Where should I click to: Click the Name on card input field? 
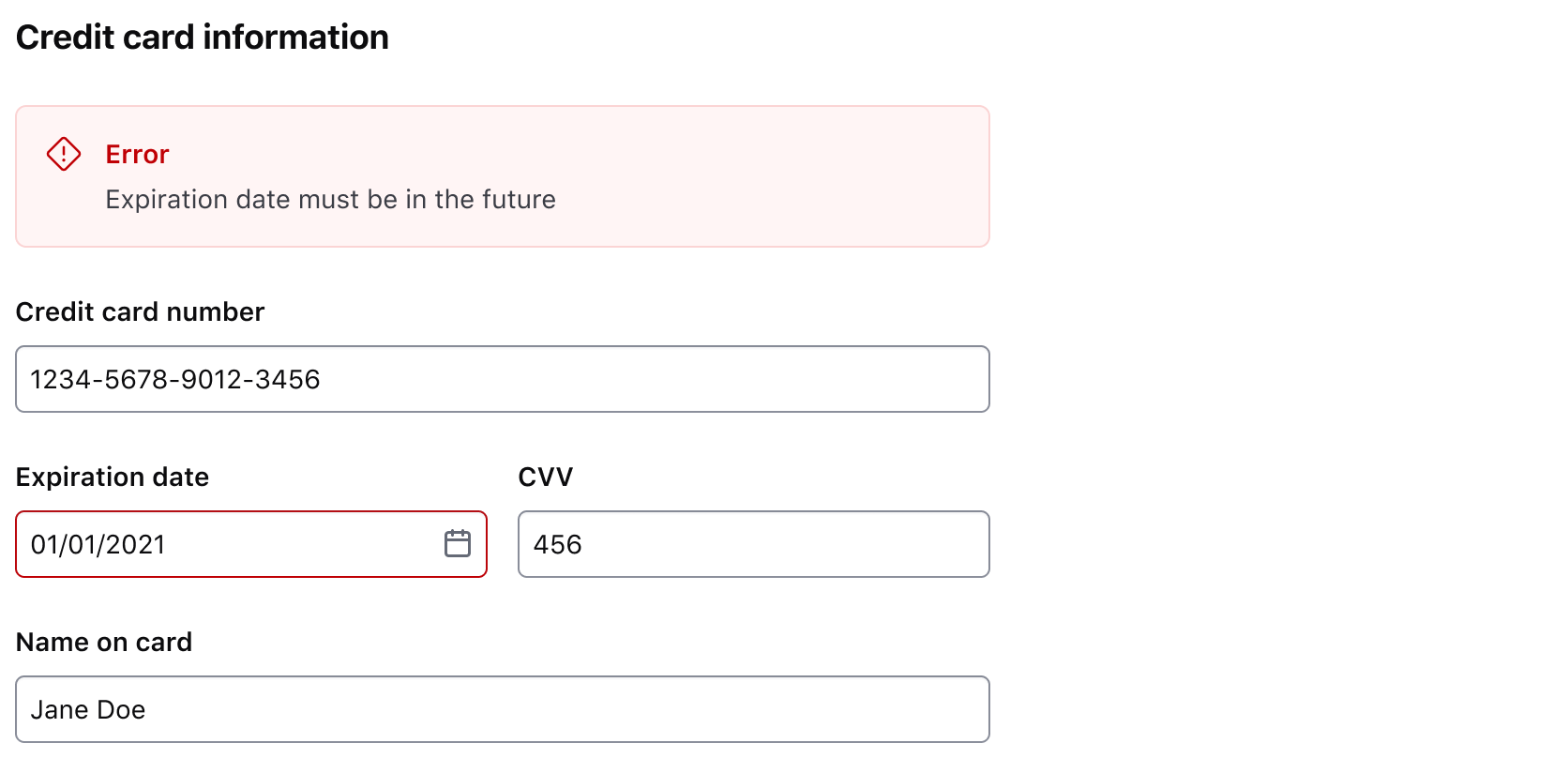pyautogui.click(x=502, y=709)
